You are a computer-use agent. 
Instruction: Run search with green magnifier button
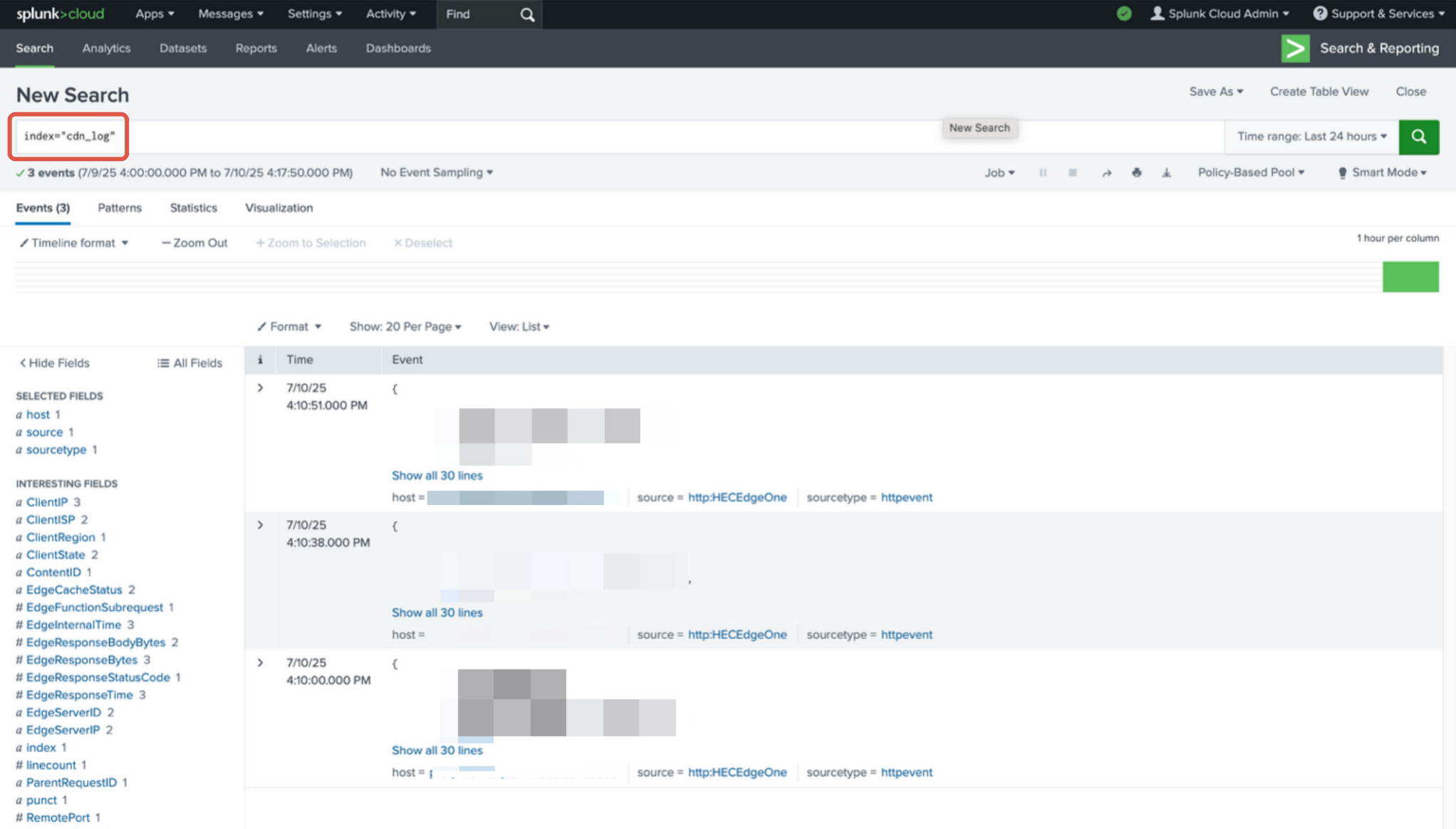[1418, 137]
